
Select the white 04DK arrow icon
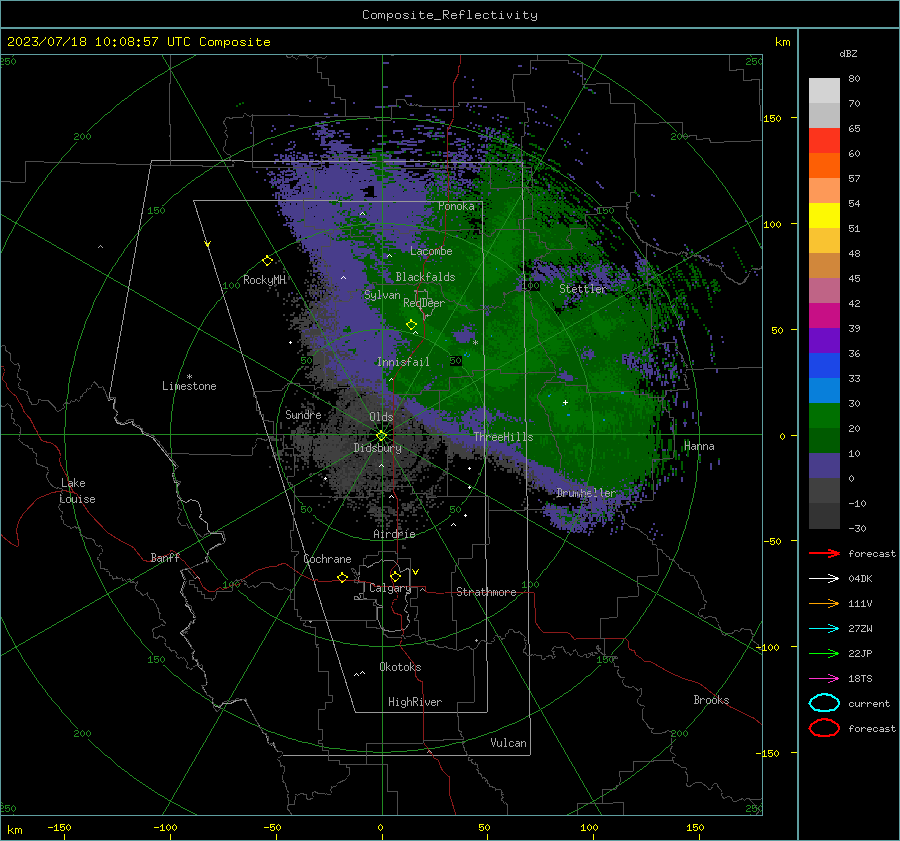pos(824,578)
